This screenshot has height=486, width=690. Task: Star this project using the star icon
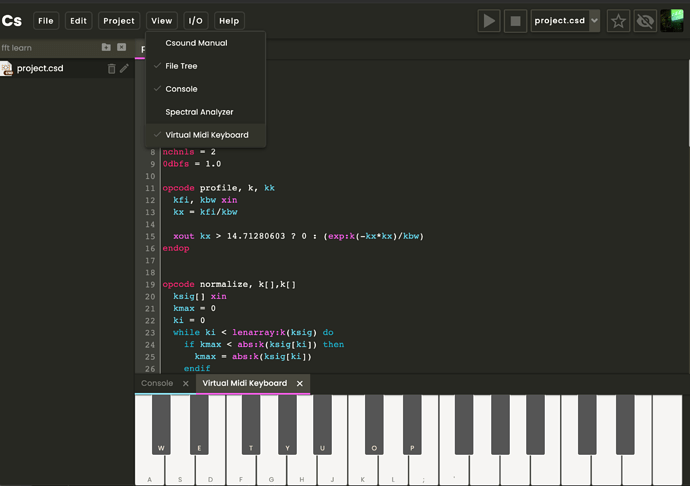click(618, 21)
